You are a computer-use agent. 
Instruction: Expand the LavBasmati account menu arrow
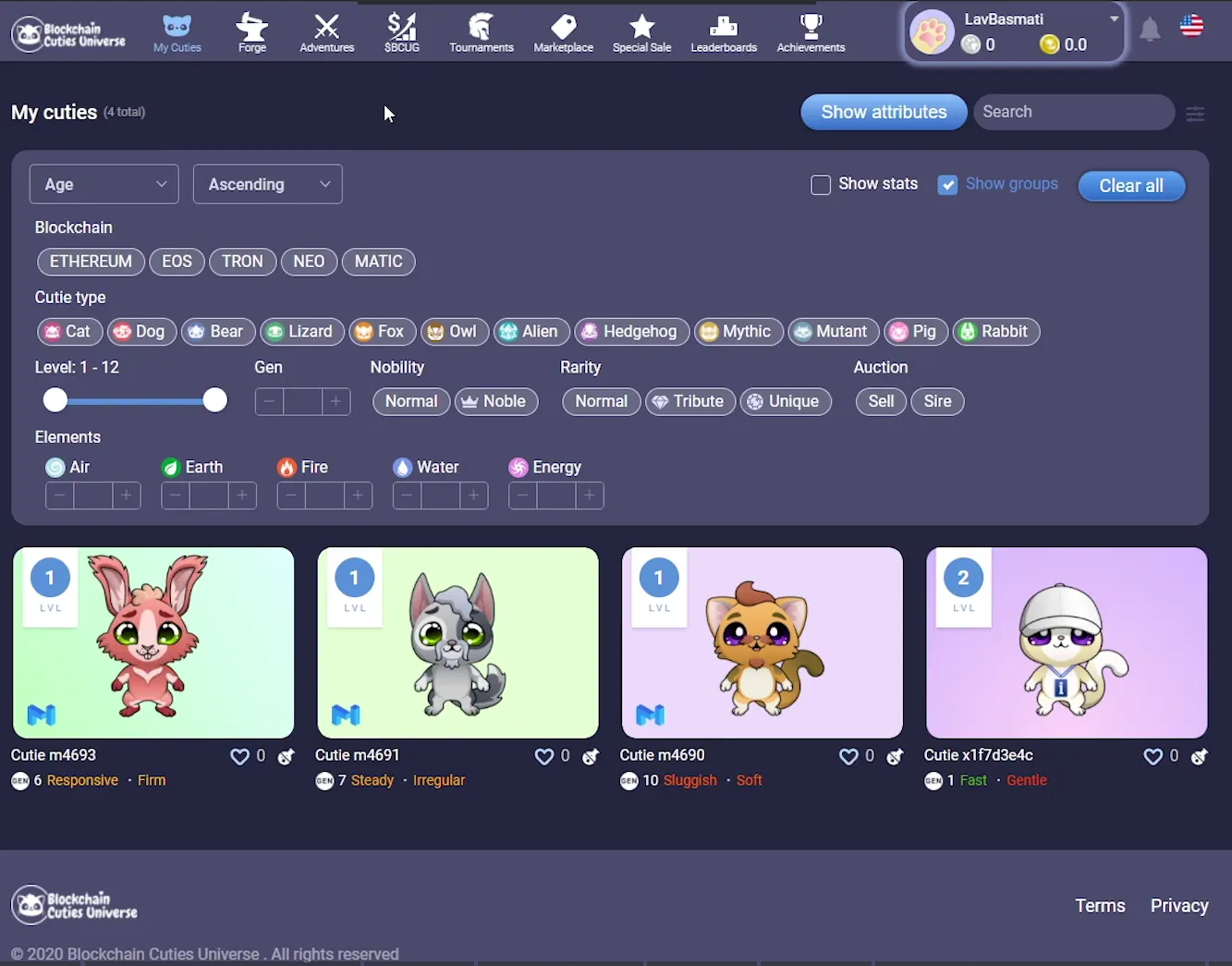click(x=1115, y=18)
